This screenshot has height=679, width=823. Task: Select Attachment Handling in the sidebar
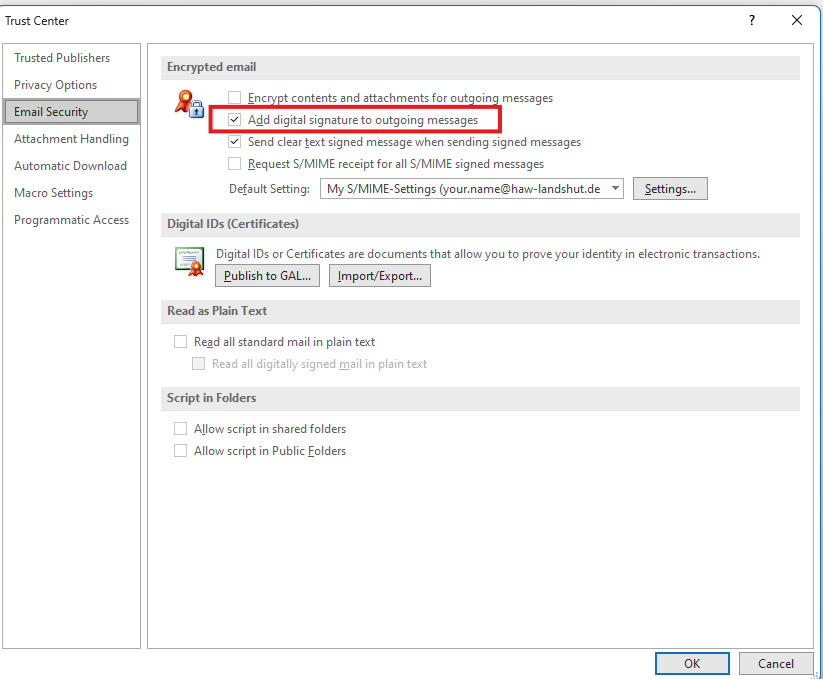click(71, 139)
